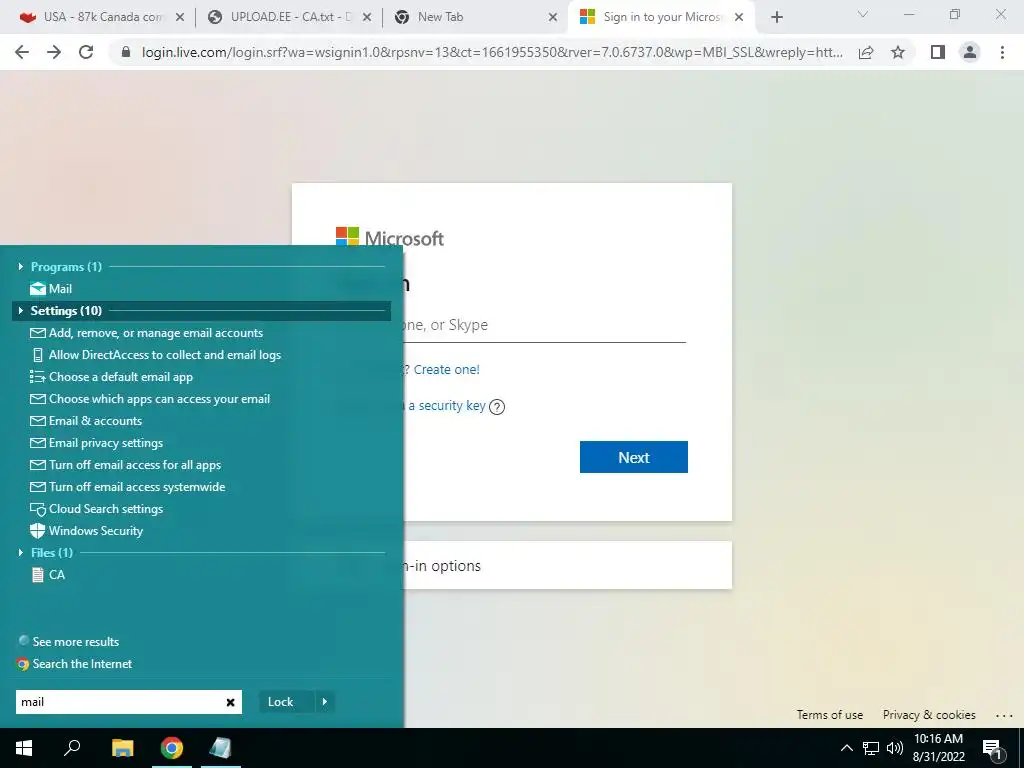
Task: Reload the page
Action: [x=86, y=52]
